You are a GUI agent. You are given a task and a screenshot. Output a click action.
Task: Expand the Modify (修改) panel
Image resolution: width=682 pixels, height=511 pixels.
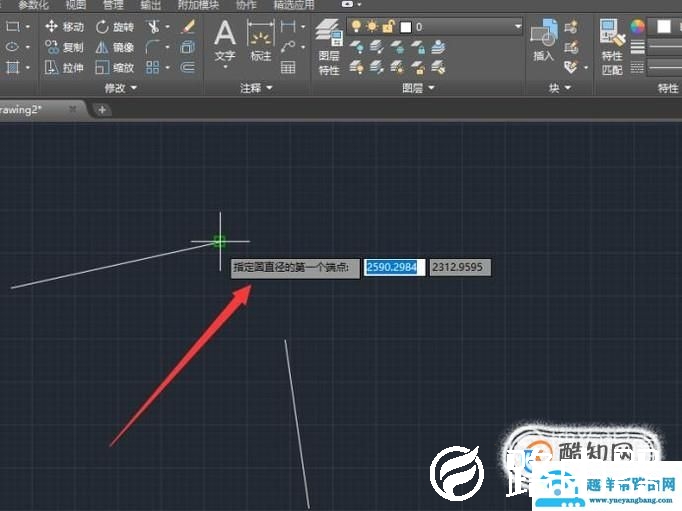pos(119,88)
